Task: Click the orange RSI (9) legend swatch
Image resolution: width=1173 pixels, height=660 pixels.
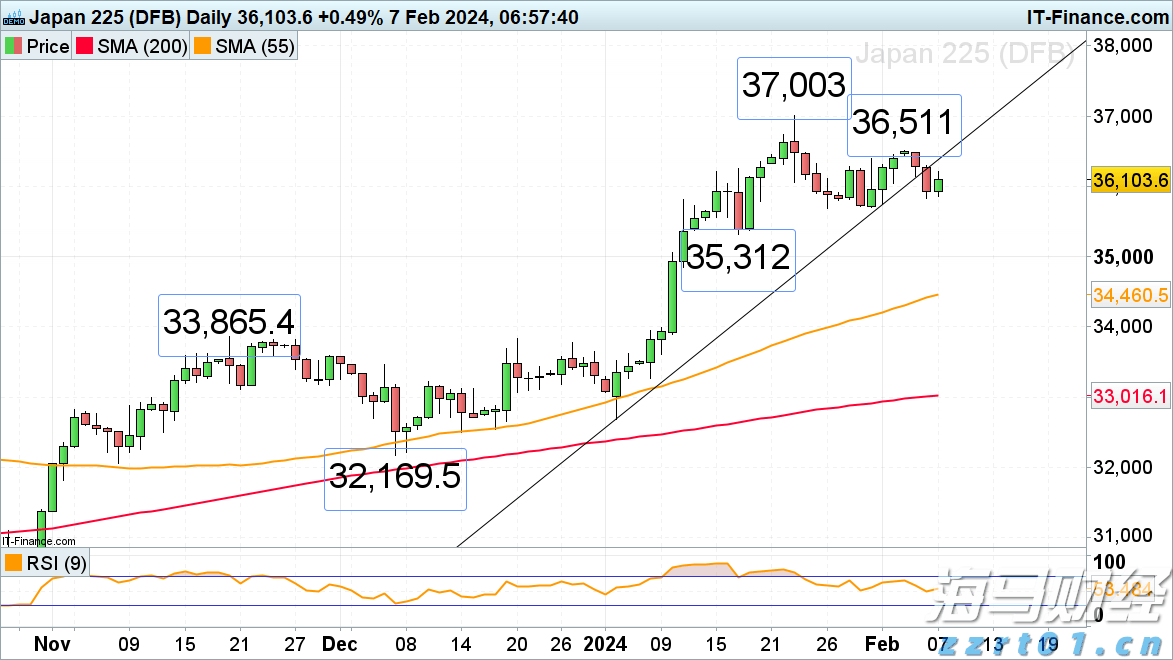Action: click(14, 563)
